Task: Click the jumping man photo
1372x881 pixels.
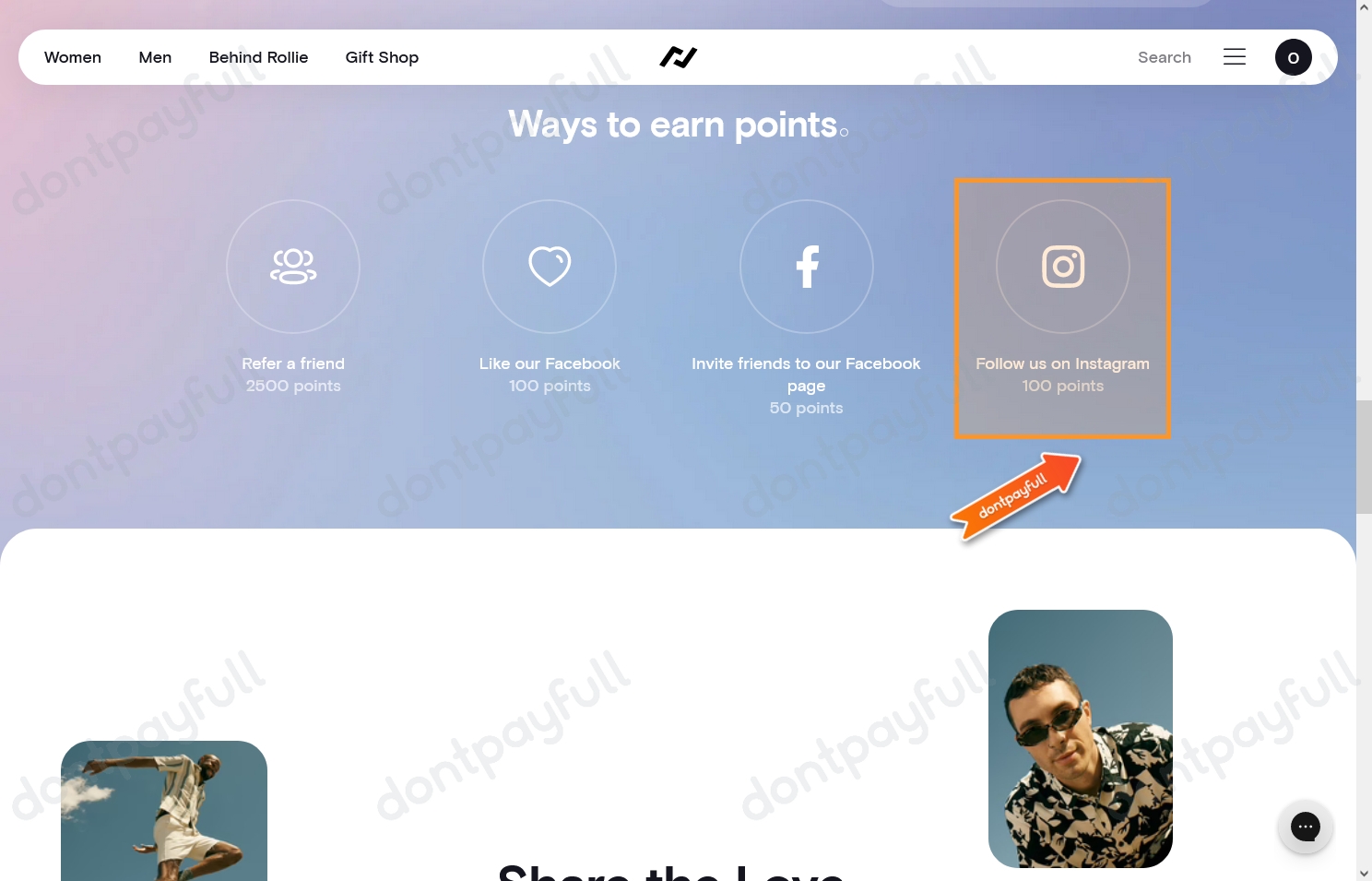Action: point(164,811)
